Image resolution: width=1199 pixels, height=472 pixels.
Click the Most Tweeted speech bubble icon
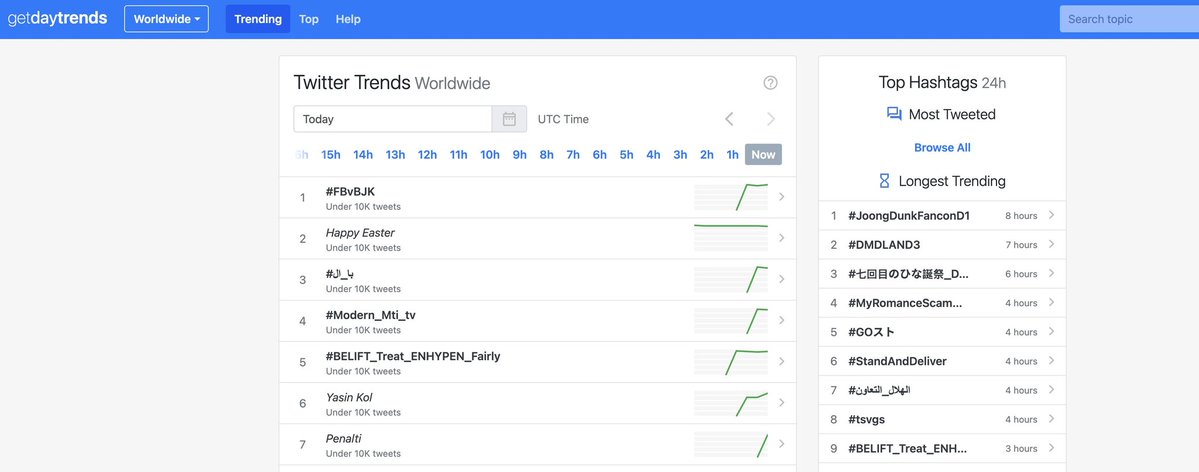pos(894,114)
